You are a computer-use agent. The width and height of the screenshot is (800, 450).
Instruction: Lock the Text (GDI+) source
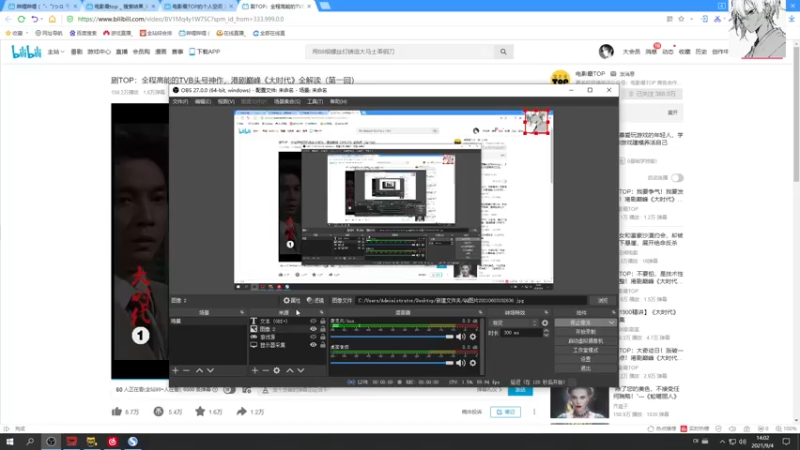322,321
